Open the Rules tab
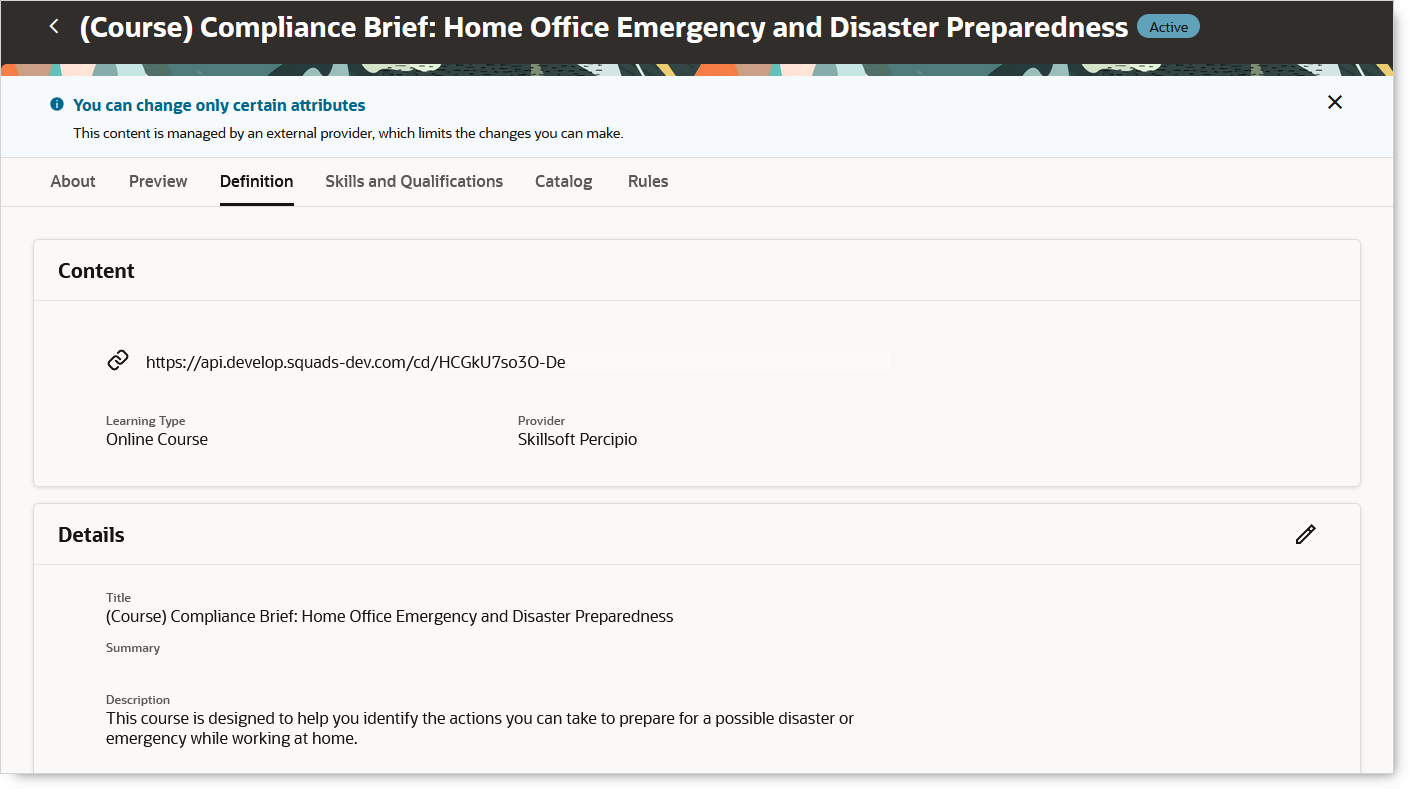Viewport: 1409px width, 789px height. (648, 181)
